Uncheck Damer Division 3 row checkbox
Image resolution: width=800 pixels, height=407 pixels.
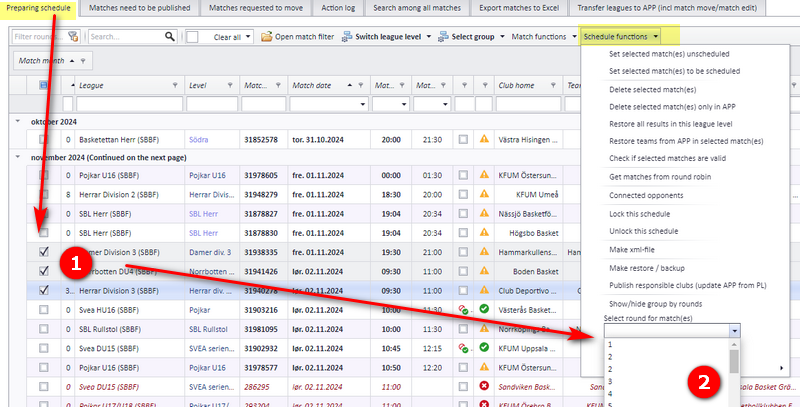click(44, 252)
